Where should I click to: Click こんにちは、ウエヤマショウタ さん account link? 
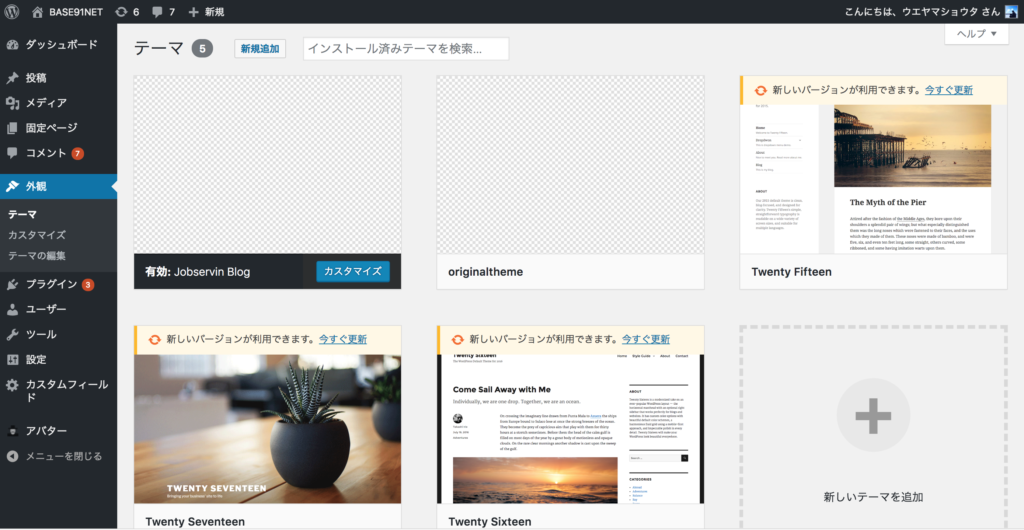[921, 12]
